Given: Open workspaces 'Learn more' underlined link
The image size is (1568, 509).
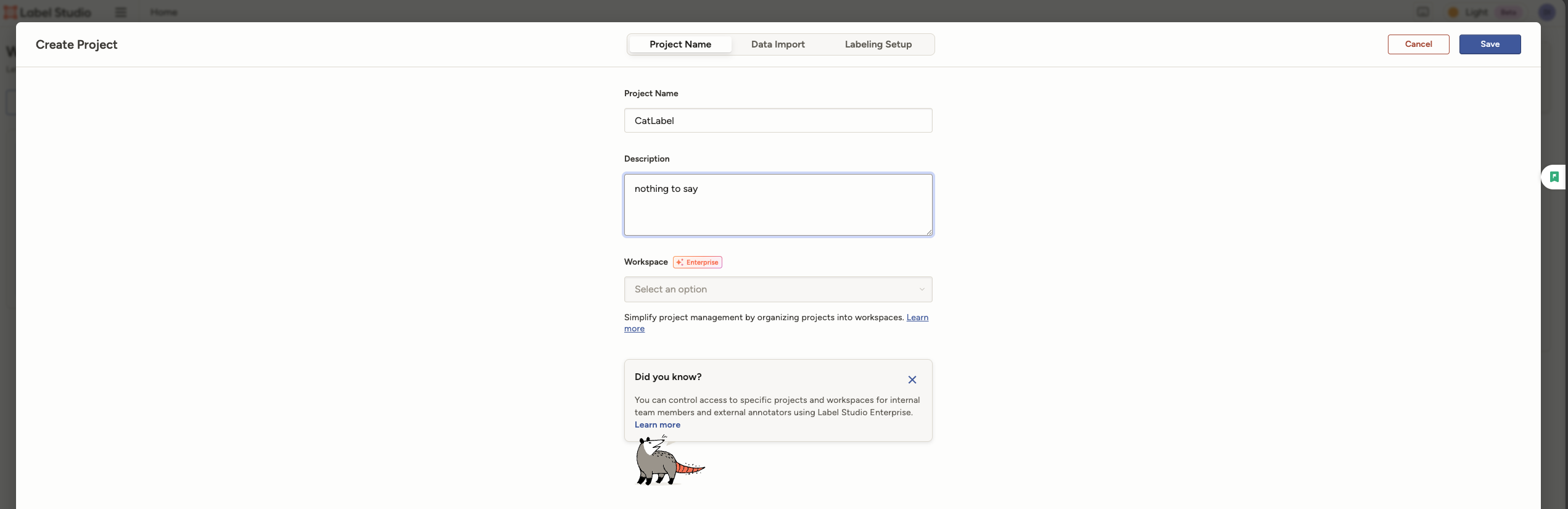Looking at the screenshot, I should click(x=917, y=318).
